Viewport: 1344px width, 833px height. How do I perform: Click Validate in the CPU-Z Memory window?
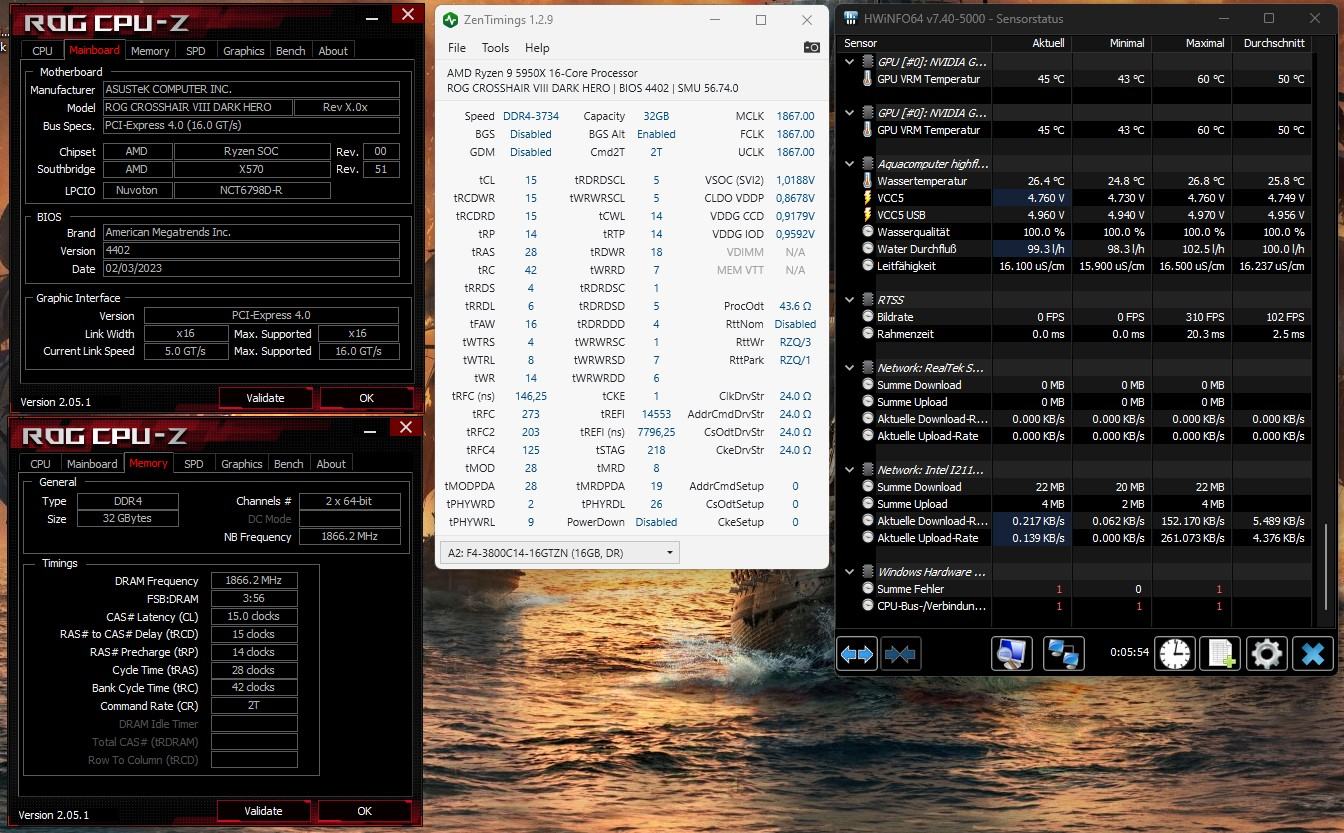[x=263, y=811]
